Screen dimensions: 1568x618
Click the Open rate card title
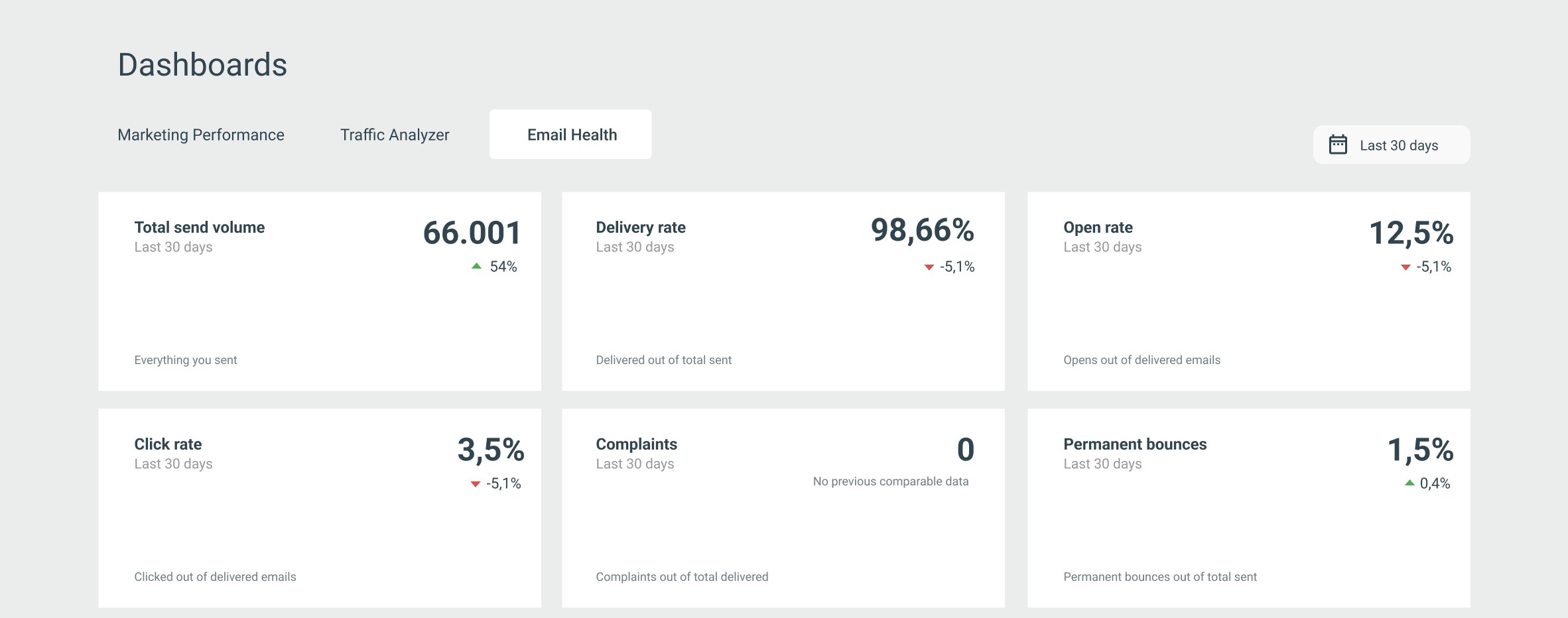click(x=1098, y=227)
